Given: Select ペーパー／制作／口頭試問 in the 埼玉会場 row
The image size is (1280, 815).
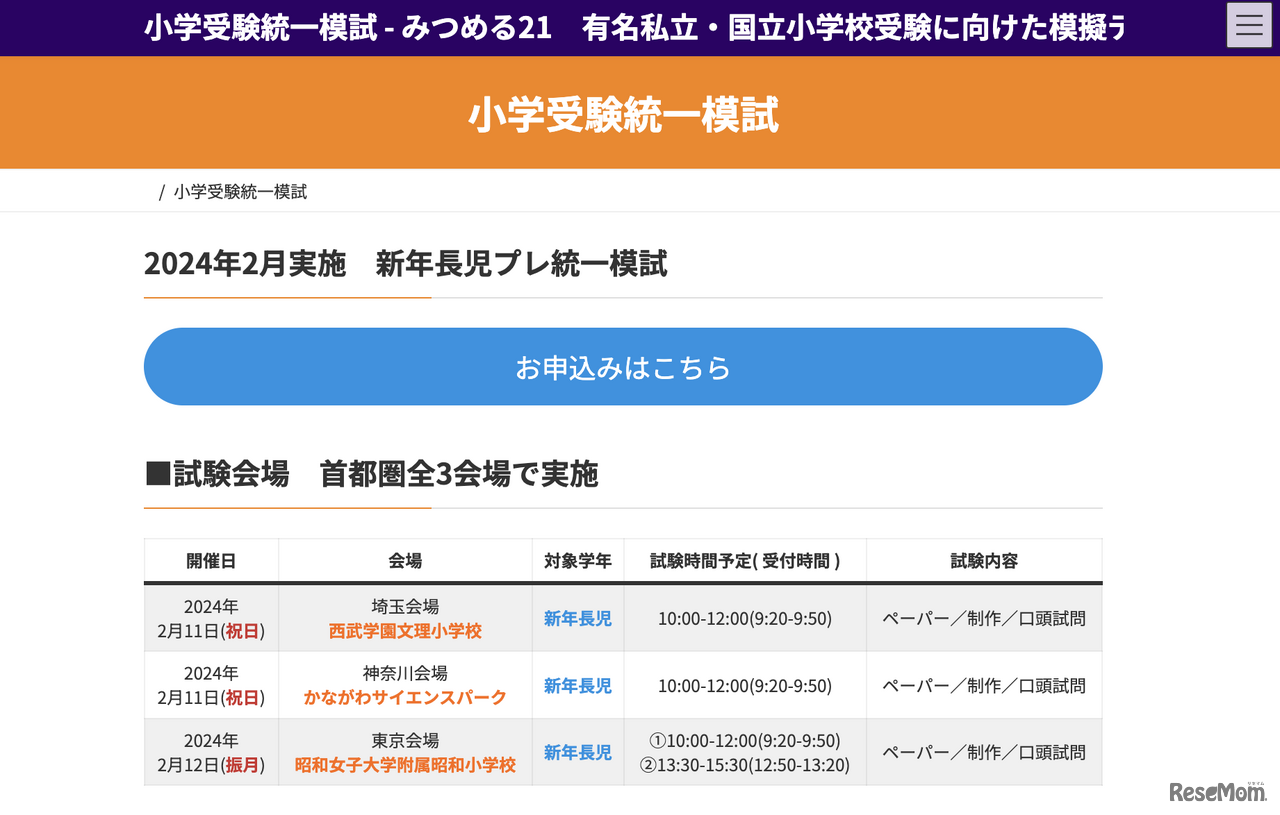Looking at the screenshot, I should pyautogui.click(x=984, y=619).
